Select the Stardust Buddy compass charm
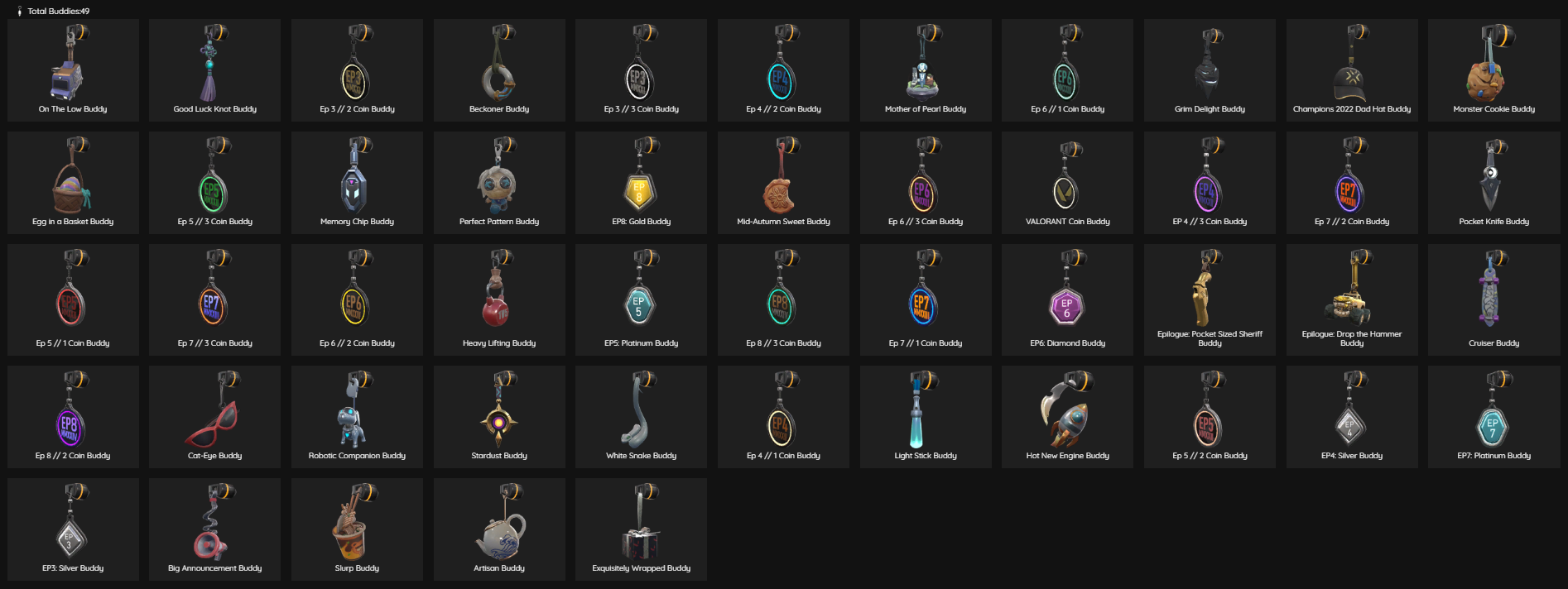 click(499, 417)
